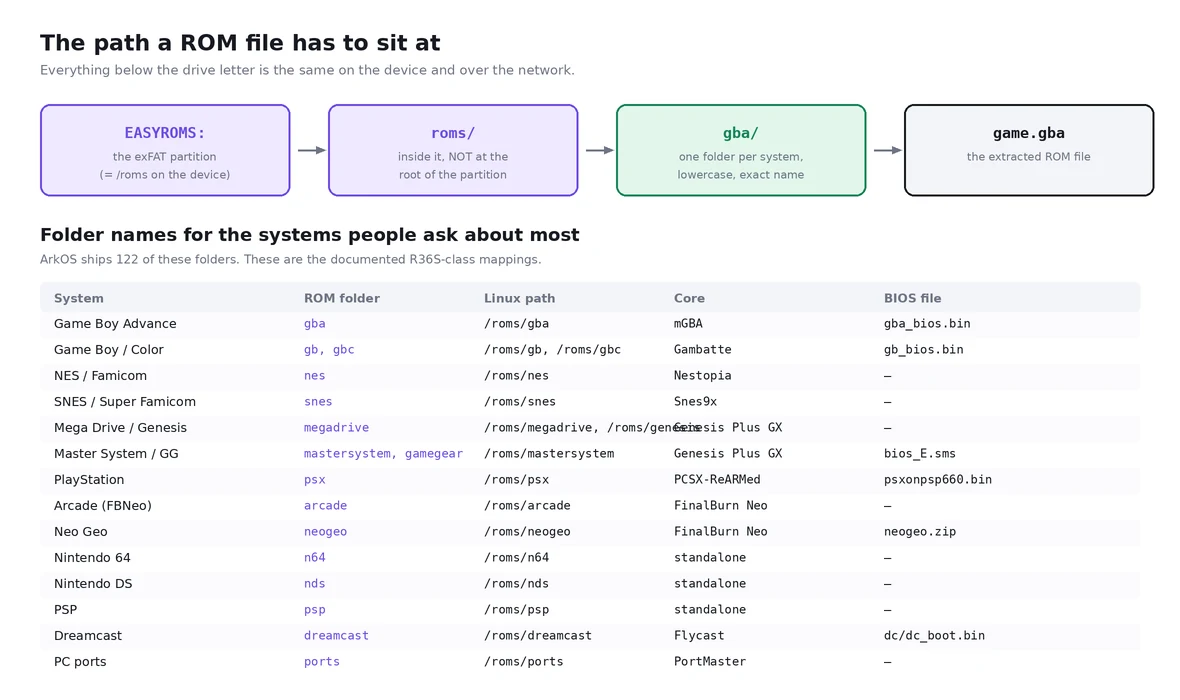Click the "psxonpsp660.bin" BIOS cell
This screenshot has height=700, width=1180.
point(938,480)
